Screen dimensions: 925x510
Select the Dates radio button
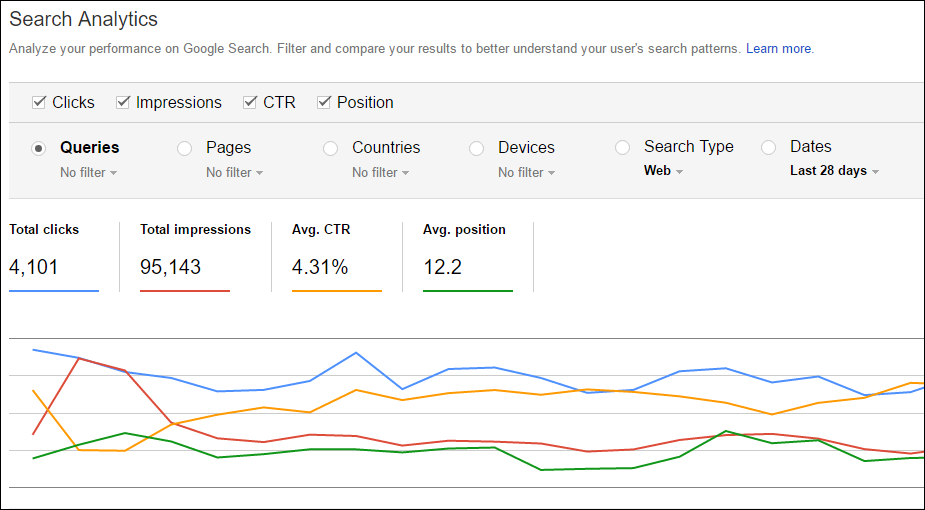769,147
